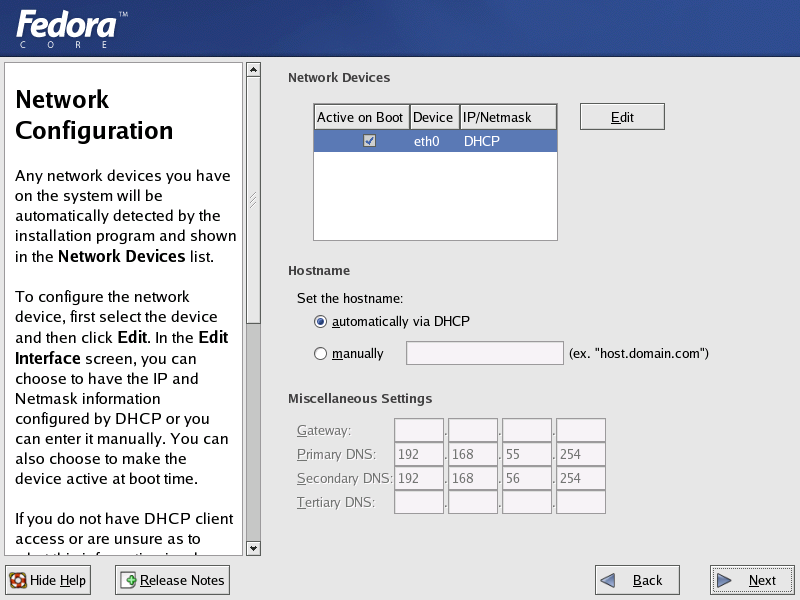
Task: Click the Secondary DNS second field 168
Action: coord(472,478)
